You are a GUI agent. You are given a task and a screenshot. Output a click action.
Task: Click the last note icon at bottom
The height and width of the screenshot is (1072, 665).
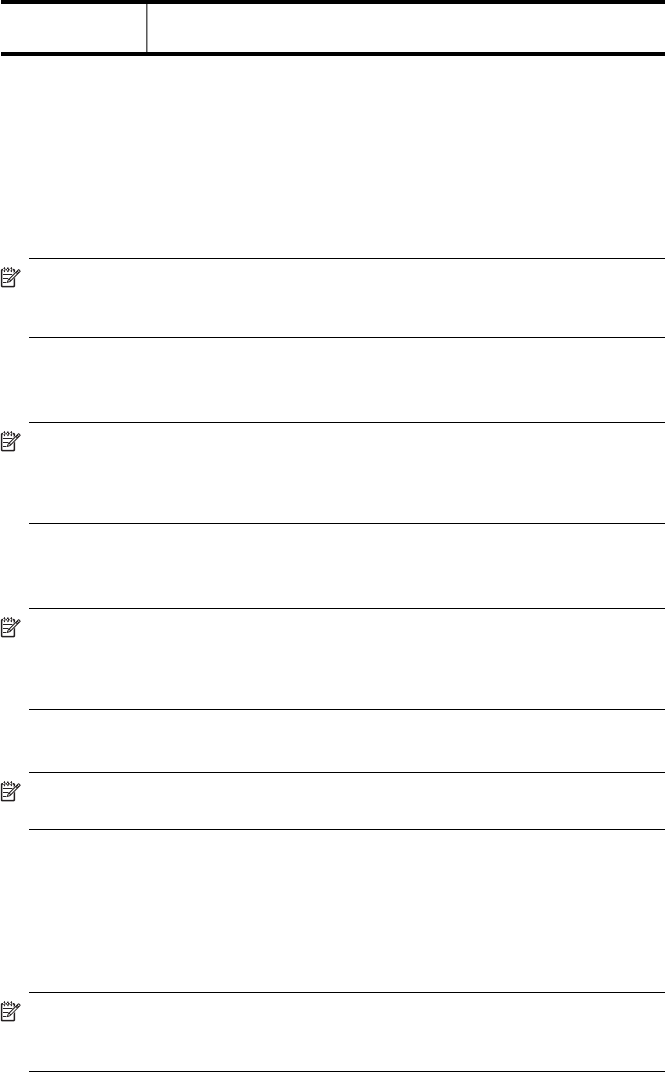[x=11, y=1011]
